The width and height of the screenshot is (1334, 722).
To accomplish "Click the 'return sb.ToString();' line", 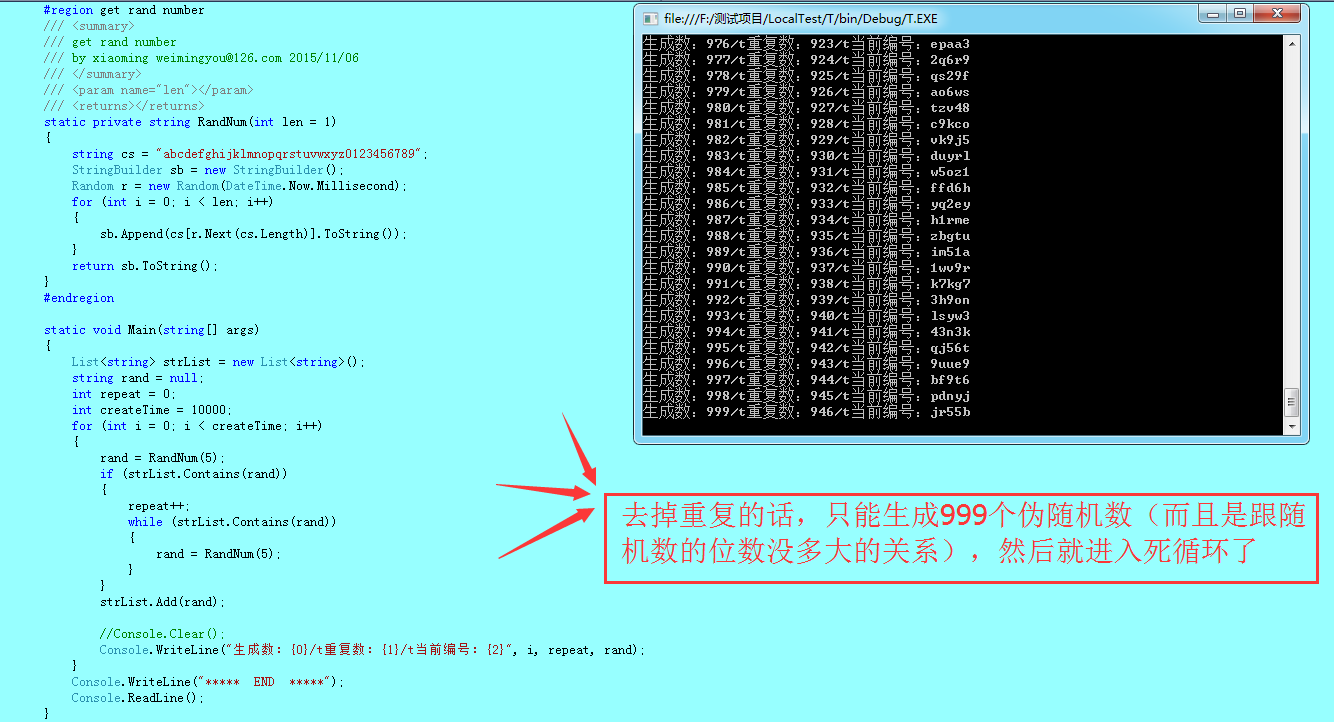I will pos(145,266).
